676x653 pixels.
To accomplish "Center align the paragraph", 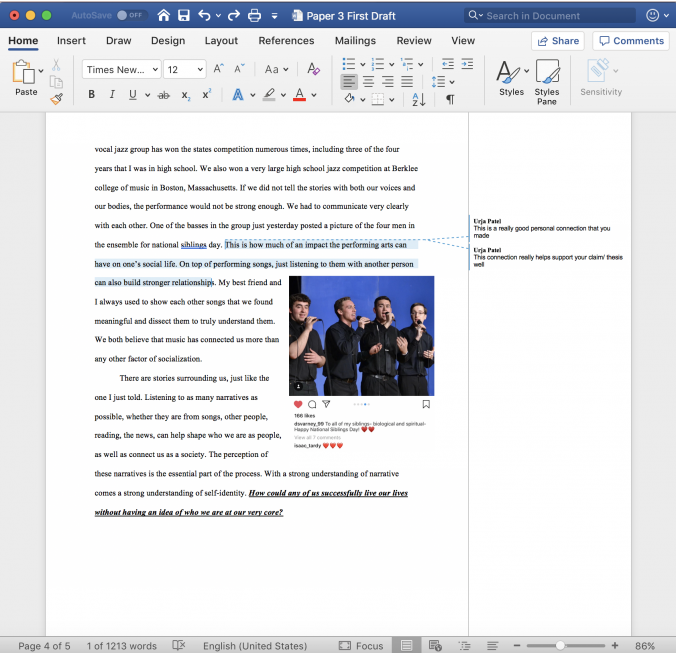I will 368,81.
